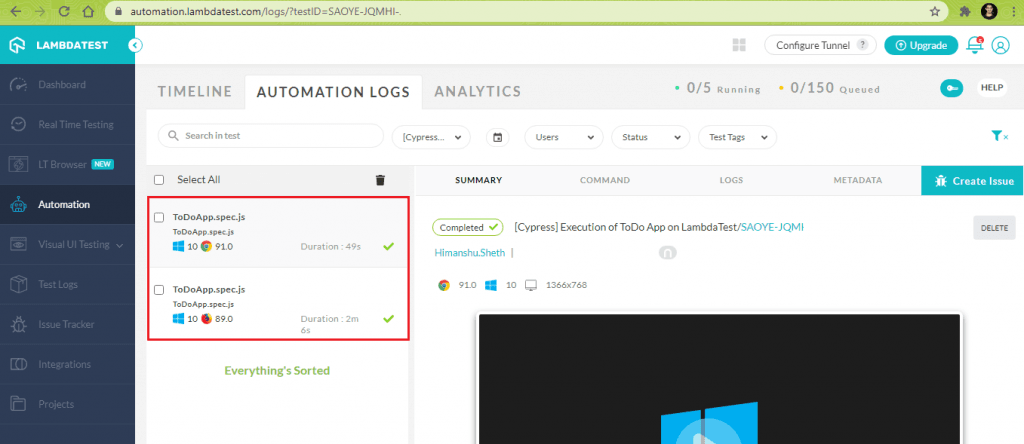Click the Automation robot icon

click(19, 204)
